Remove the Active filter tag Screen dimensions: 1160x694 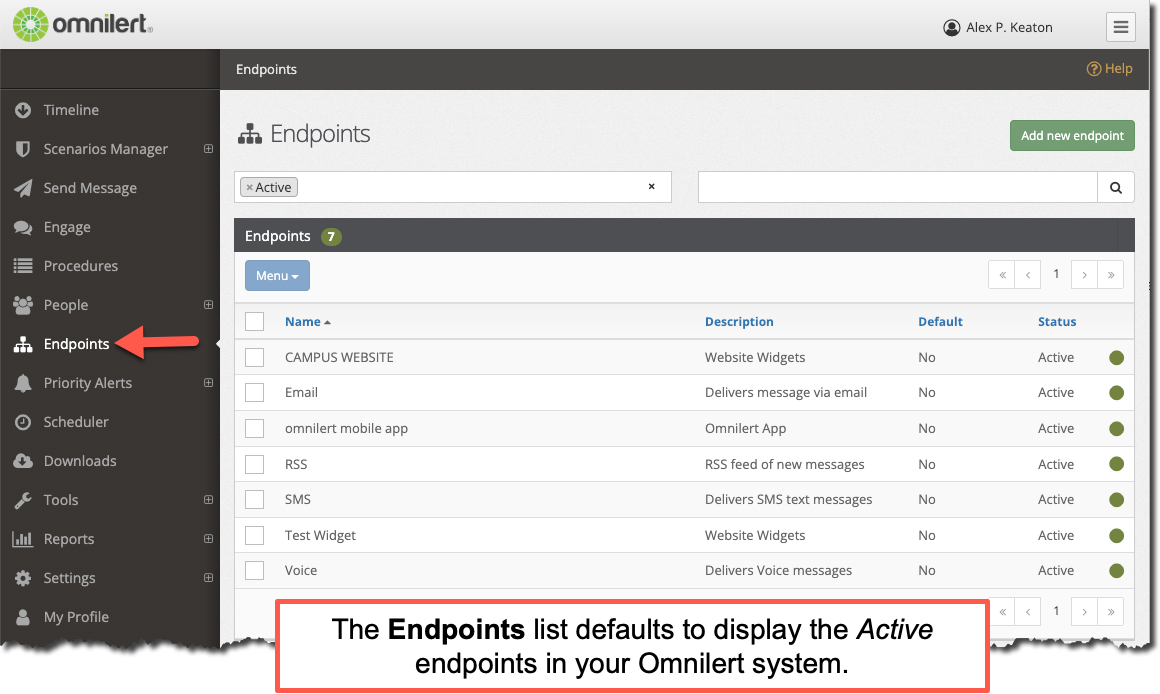pos(249,188)
